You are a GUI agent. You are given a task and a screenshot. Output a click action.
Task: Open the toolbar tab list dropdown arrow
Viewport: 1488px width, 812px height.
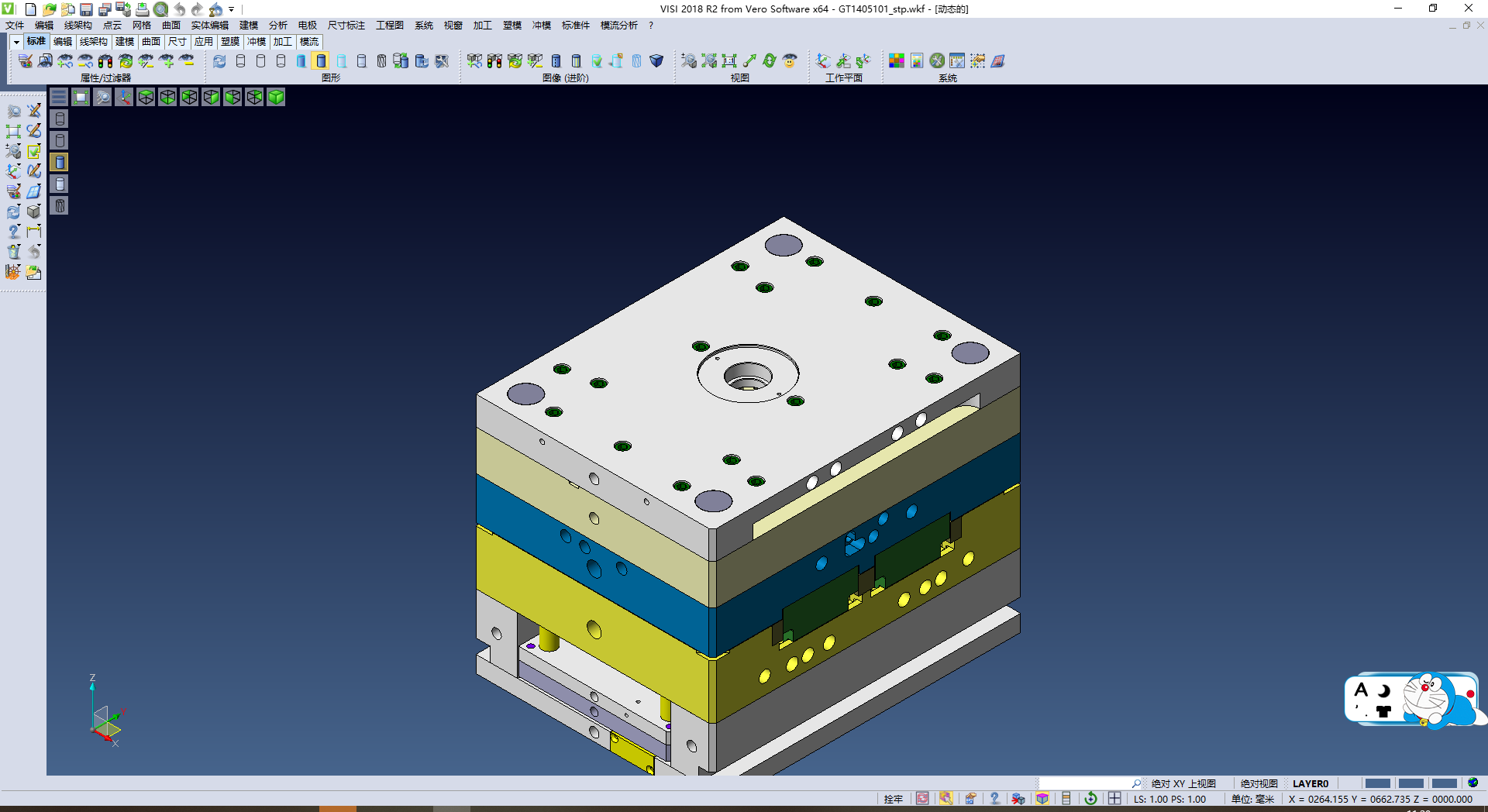coord(16,42)
